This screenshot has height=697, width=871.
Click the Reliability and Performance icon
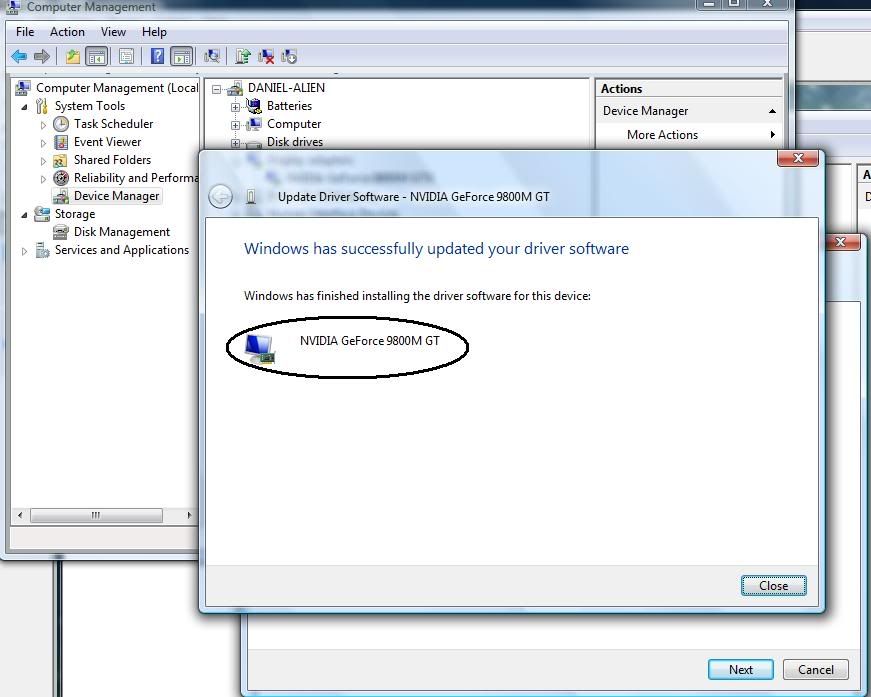[61, 178]
